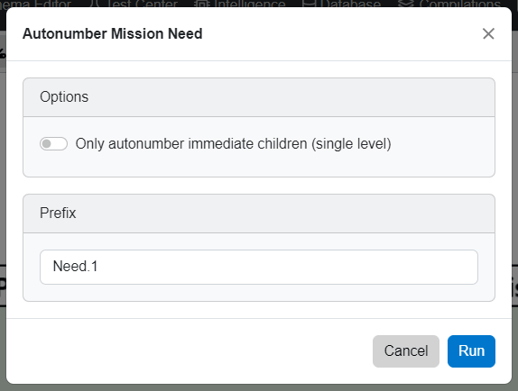Click the Test Center flask icon
This screenshot has width=518, height=391.
tap(94, 3)
